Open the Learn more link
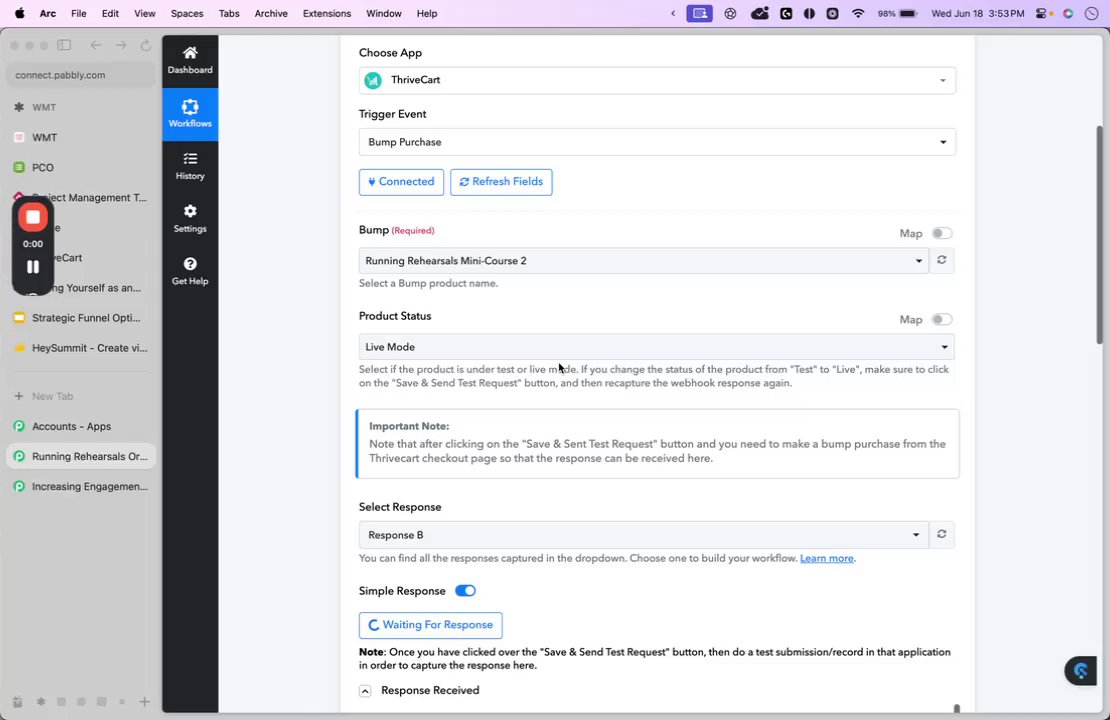The height and width of the screenshot is (720, 1110). [x=826, y=559]
